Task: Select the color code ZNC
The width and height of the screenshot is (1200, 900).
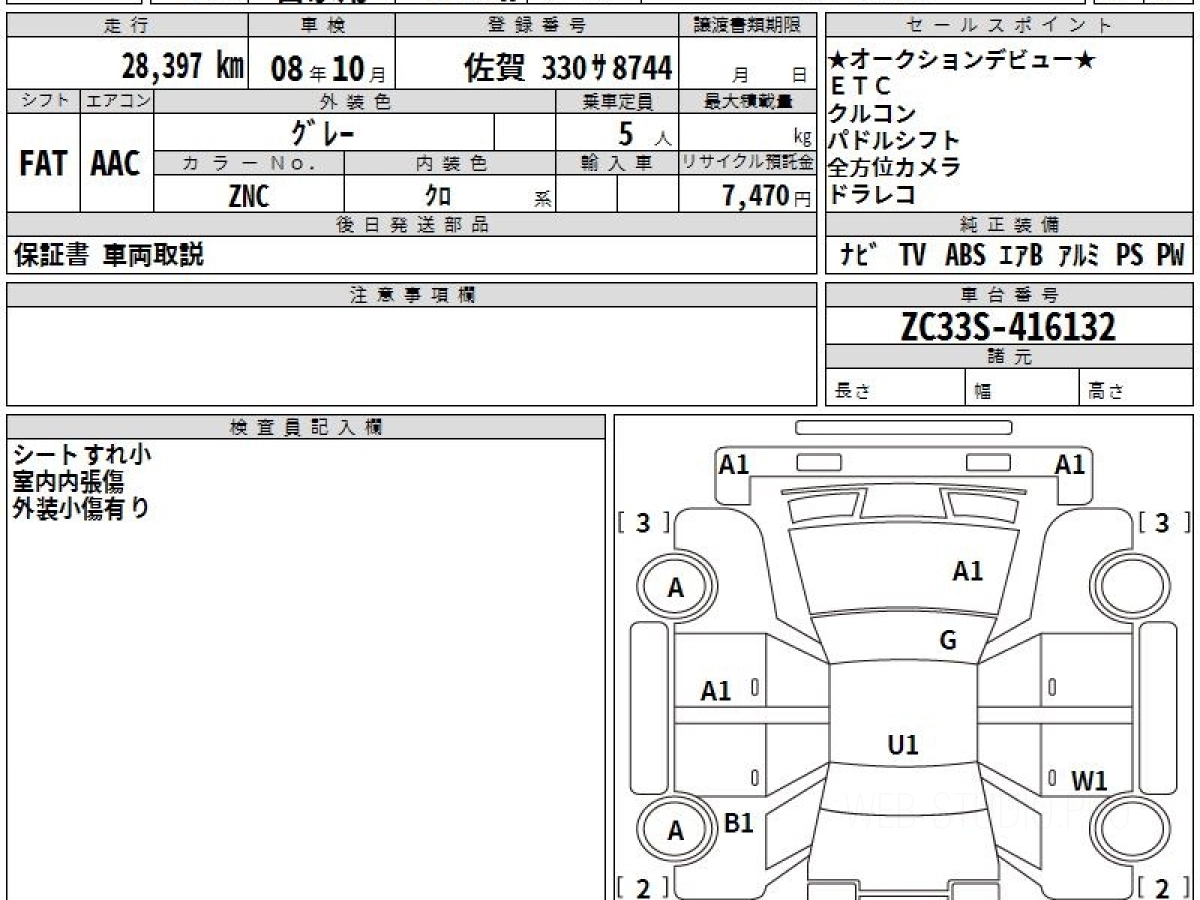Action: pos(249,197)
